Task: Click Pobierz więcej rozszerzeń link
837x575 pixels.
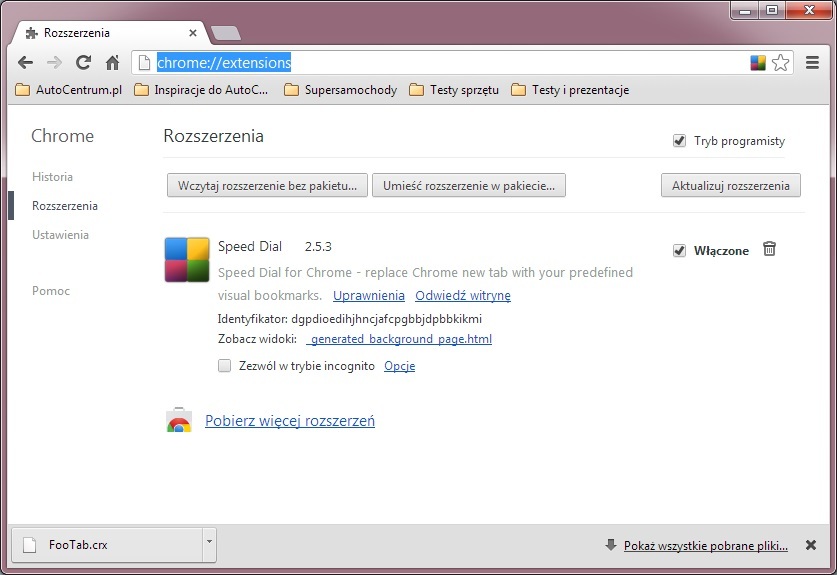Action: (x=290, y=421)
